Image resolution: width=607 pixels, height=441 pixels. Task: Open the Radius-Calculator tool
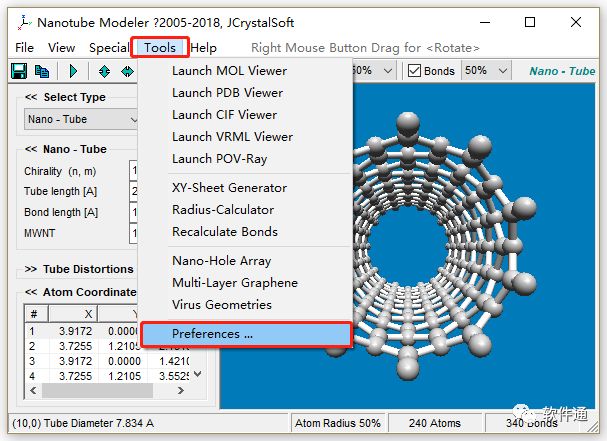(x=245, y=210)
